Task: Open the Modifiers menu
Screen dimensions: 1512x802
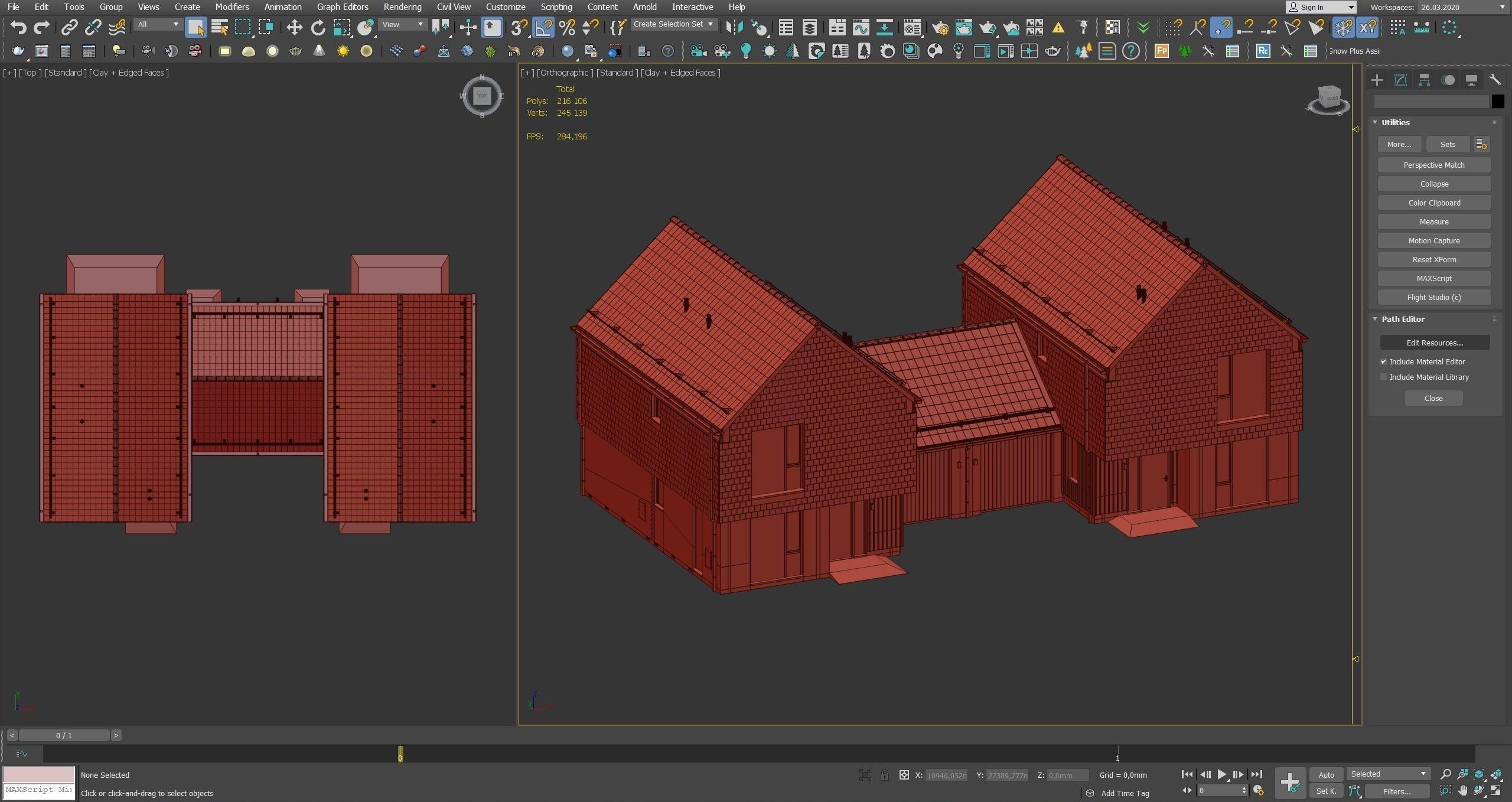Action: point(232,7)
